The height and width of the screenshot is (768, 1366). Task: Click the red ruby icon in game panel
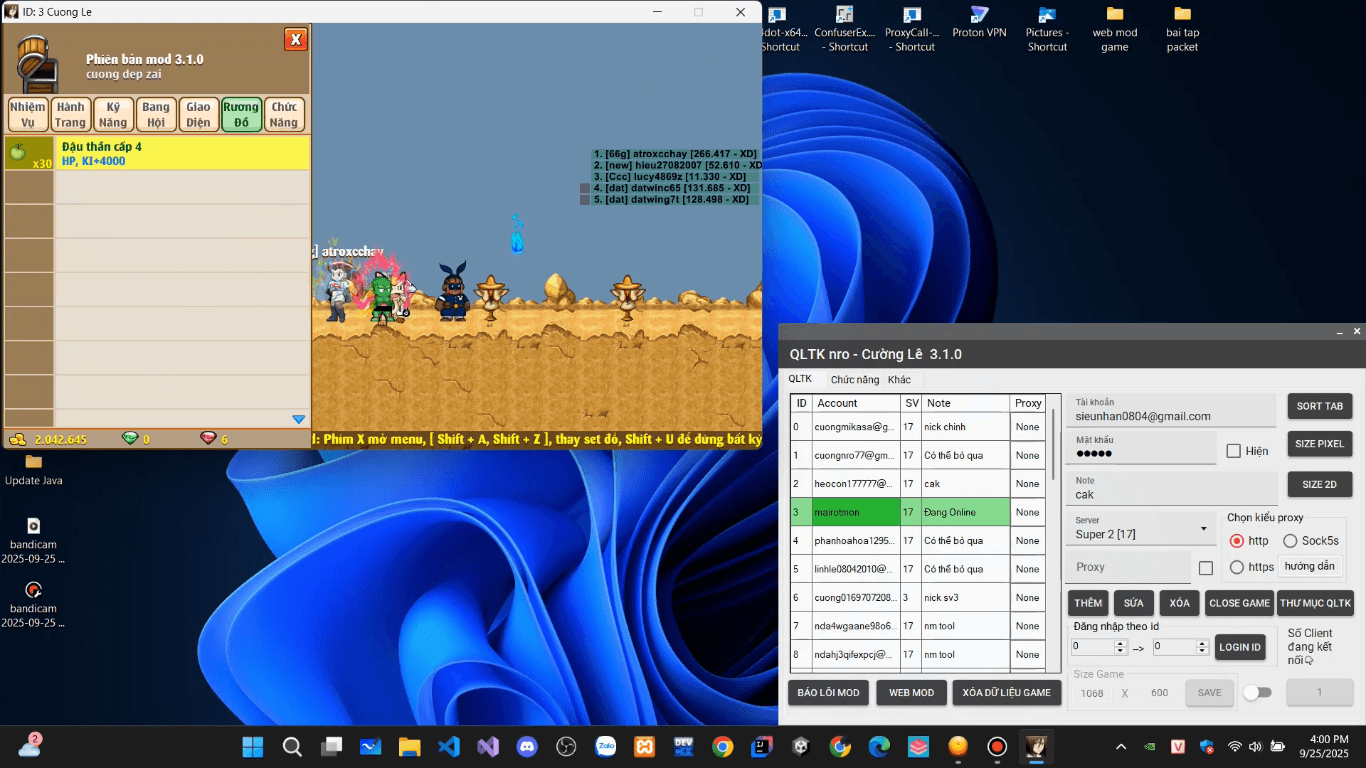tap(208, 439)
